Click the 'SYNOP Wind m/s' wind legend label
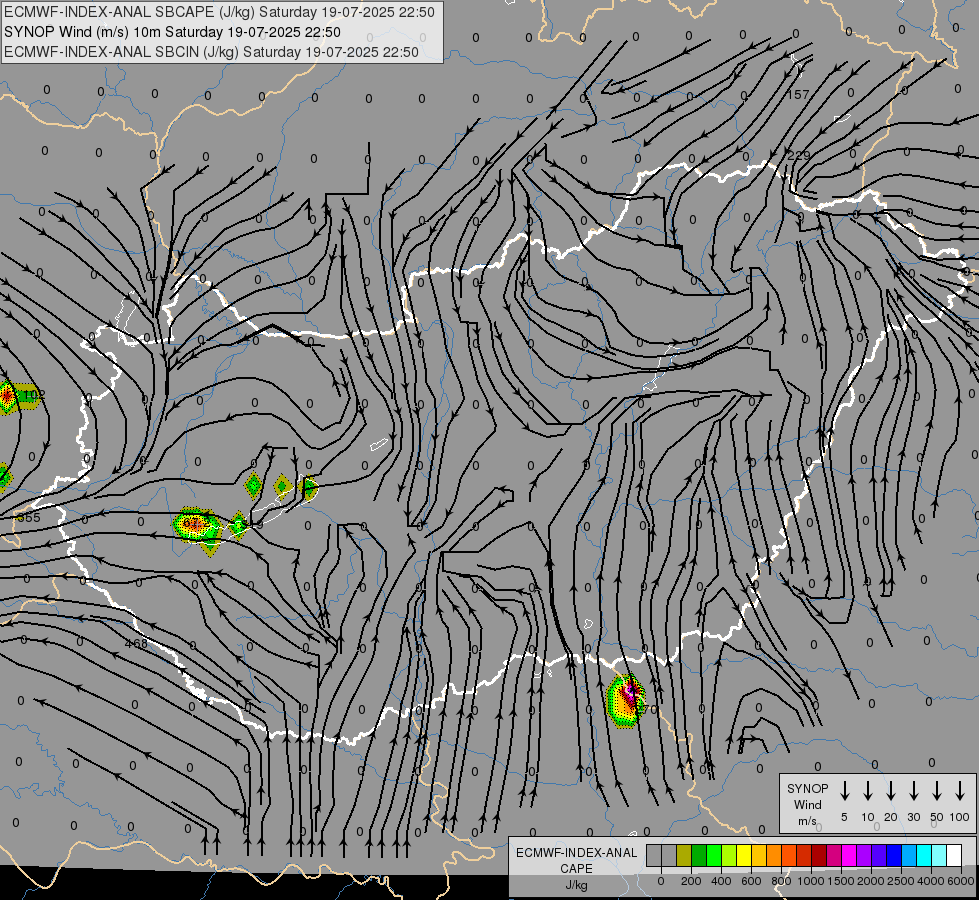Viewport: 979px width, 900px height. [x=807, y=804]
